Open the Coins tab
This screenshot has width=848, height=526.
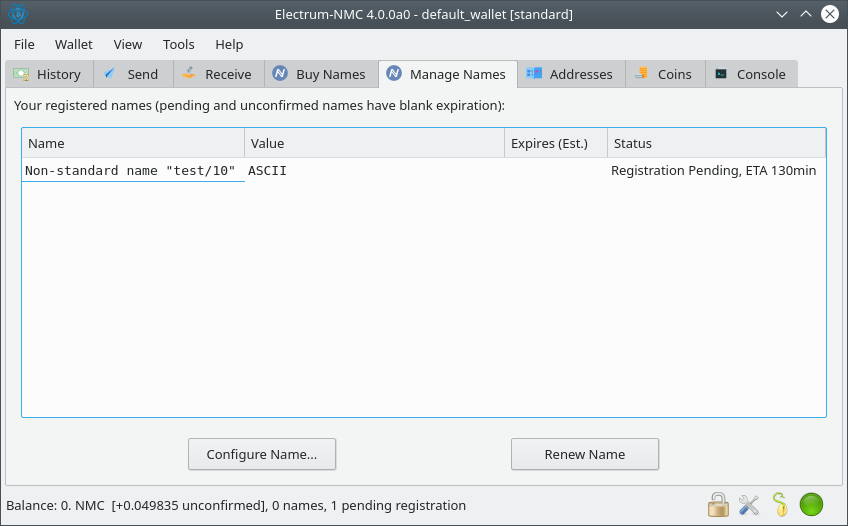(664, 74)
